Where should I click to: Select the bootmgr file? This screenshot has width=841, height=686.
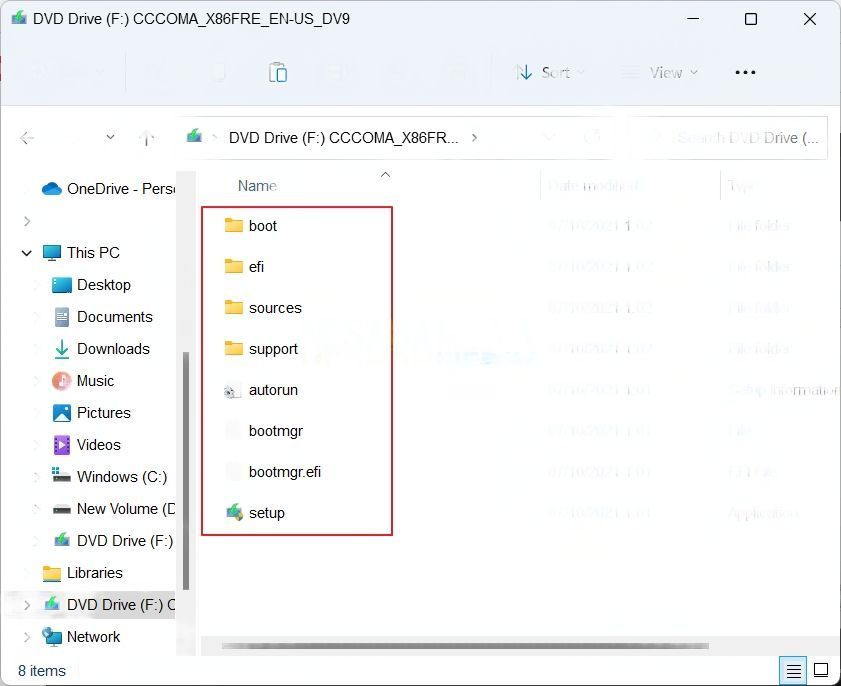[263, 431]
